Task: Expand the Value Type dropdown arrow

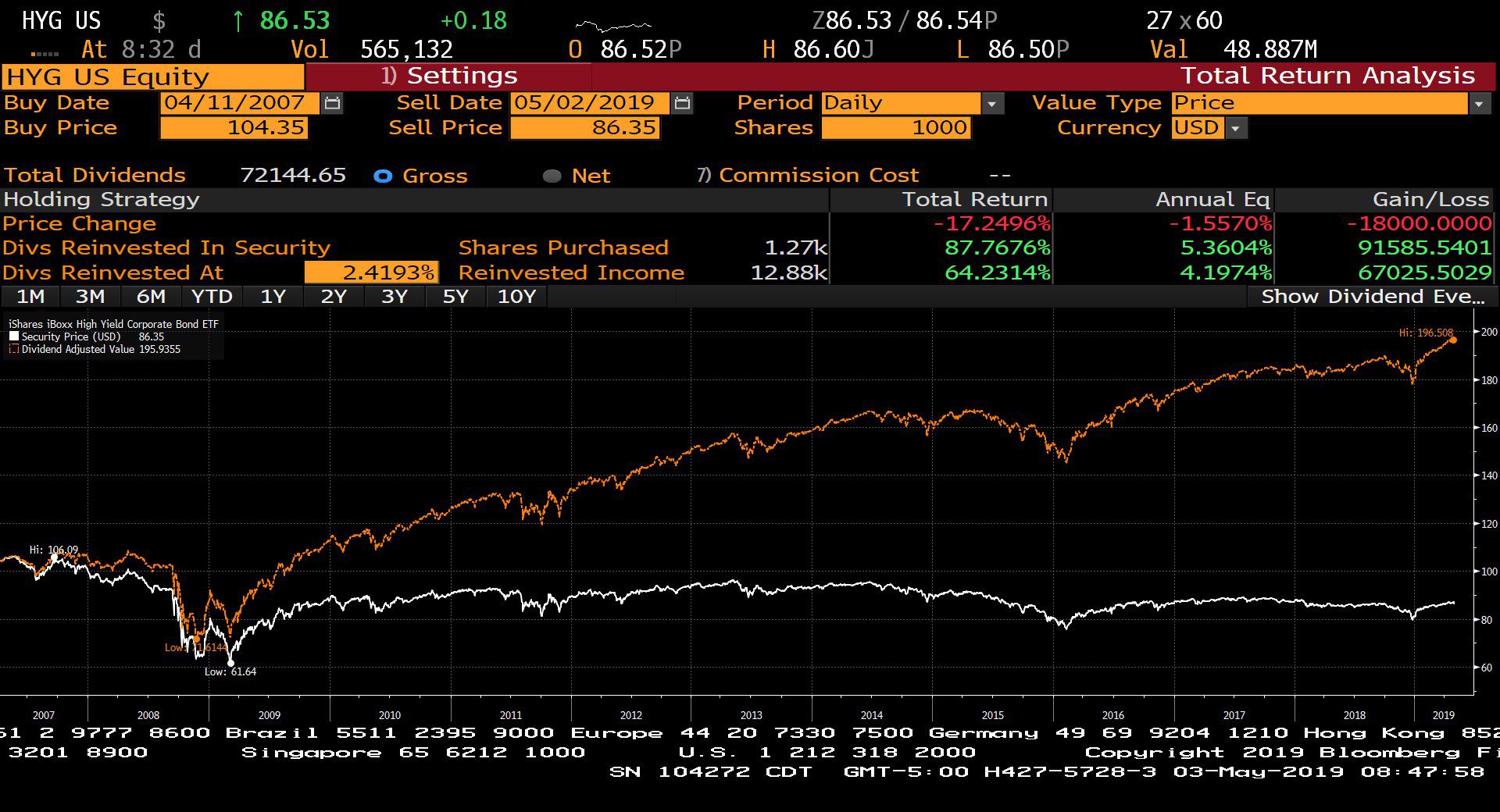Action: (1480, 104)
